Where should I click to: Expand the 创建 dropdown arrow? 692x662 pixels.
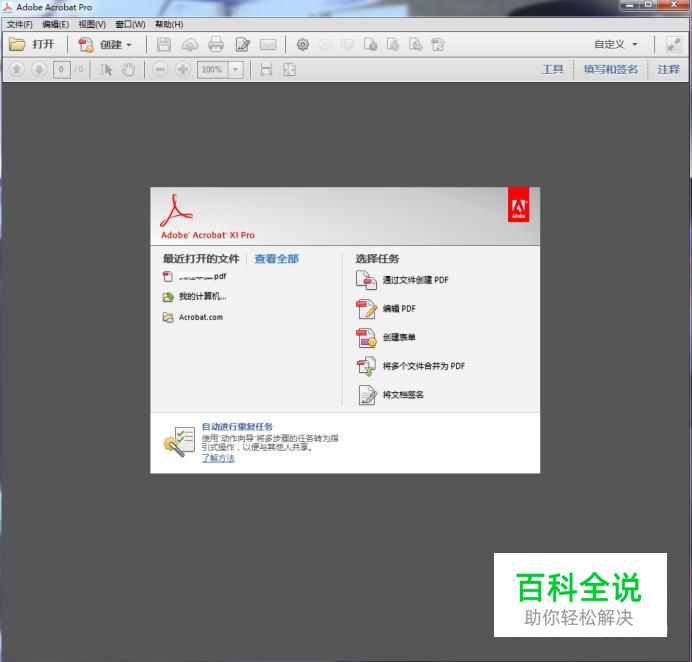[x=129, y=45]
